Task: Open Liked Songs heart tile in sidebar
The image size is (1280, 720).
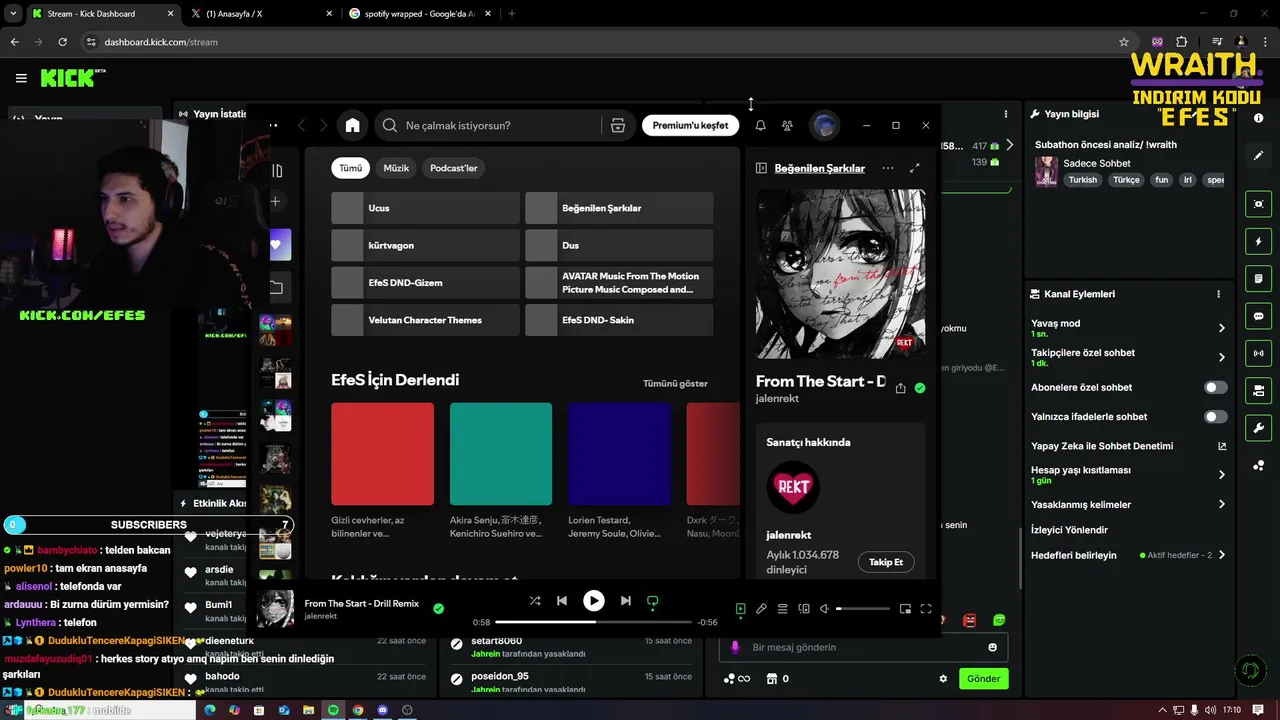Action: (x=276, y=245)
